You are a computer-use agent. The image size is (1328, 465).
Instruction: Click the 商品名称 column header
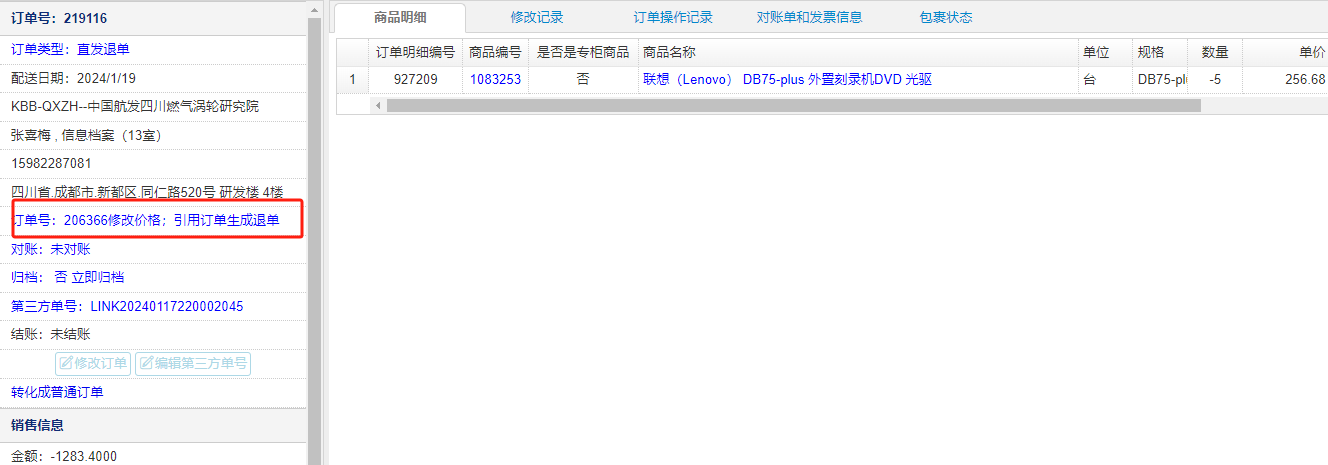click(857, 52)
